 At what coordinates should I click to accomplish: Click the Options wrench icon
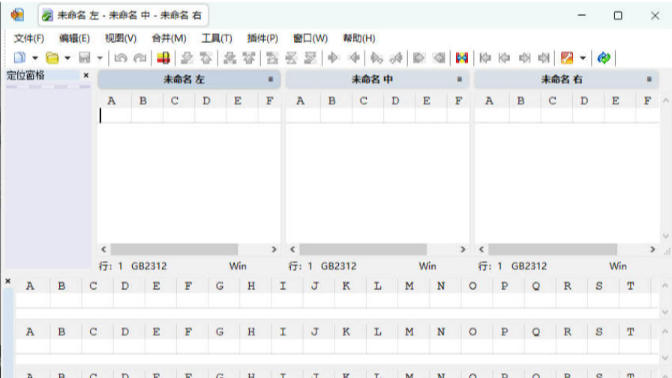tap(567, 57)
